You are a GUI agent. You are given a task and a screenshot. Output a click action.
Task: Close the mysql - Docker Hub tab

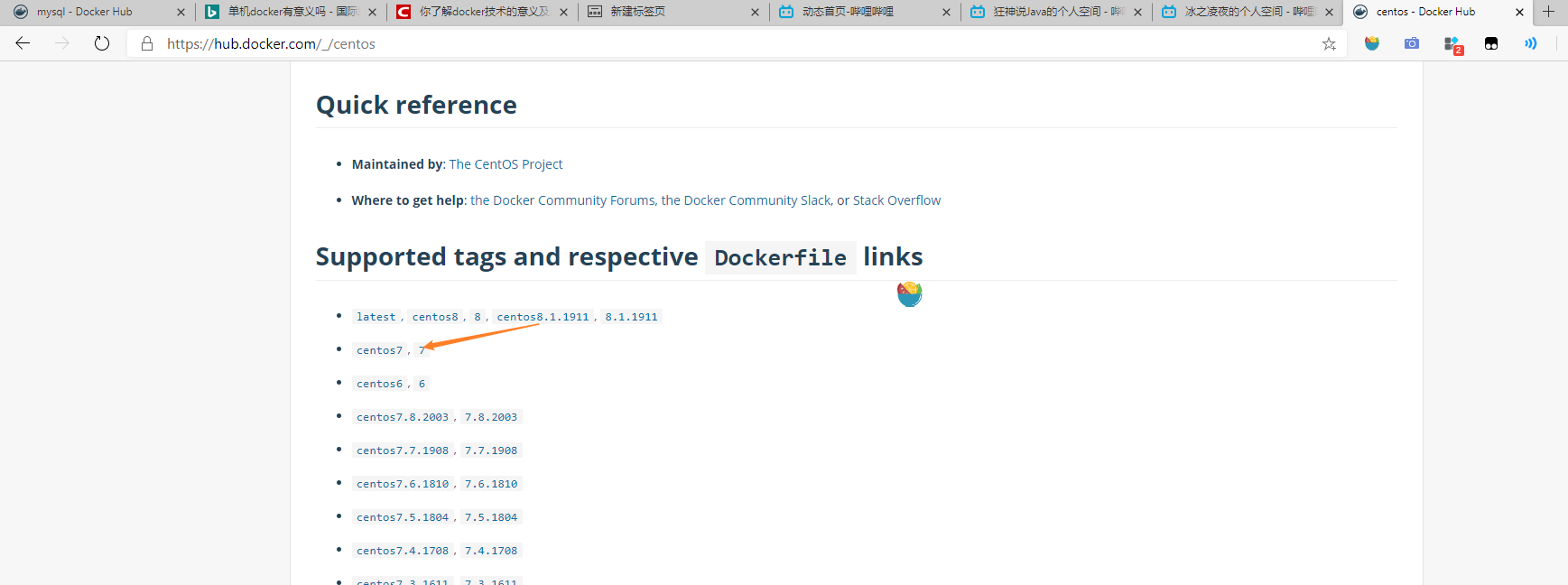click(181, 12)
